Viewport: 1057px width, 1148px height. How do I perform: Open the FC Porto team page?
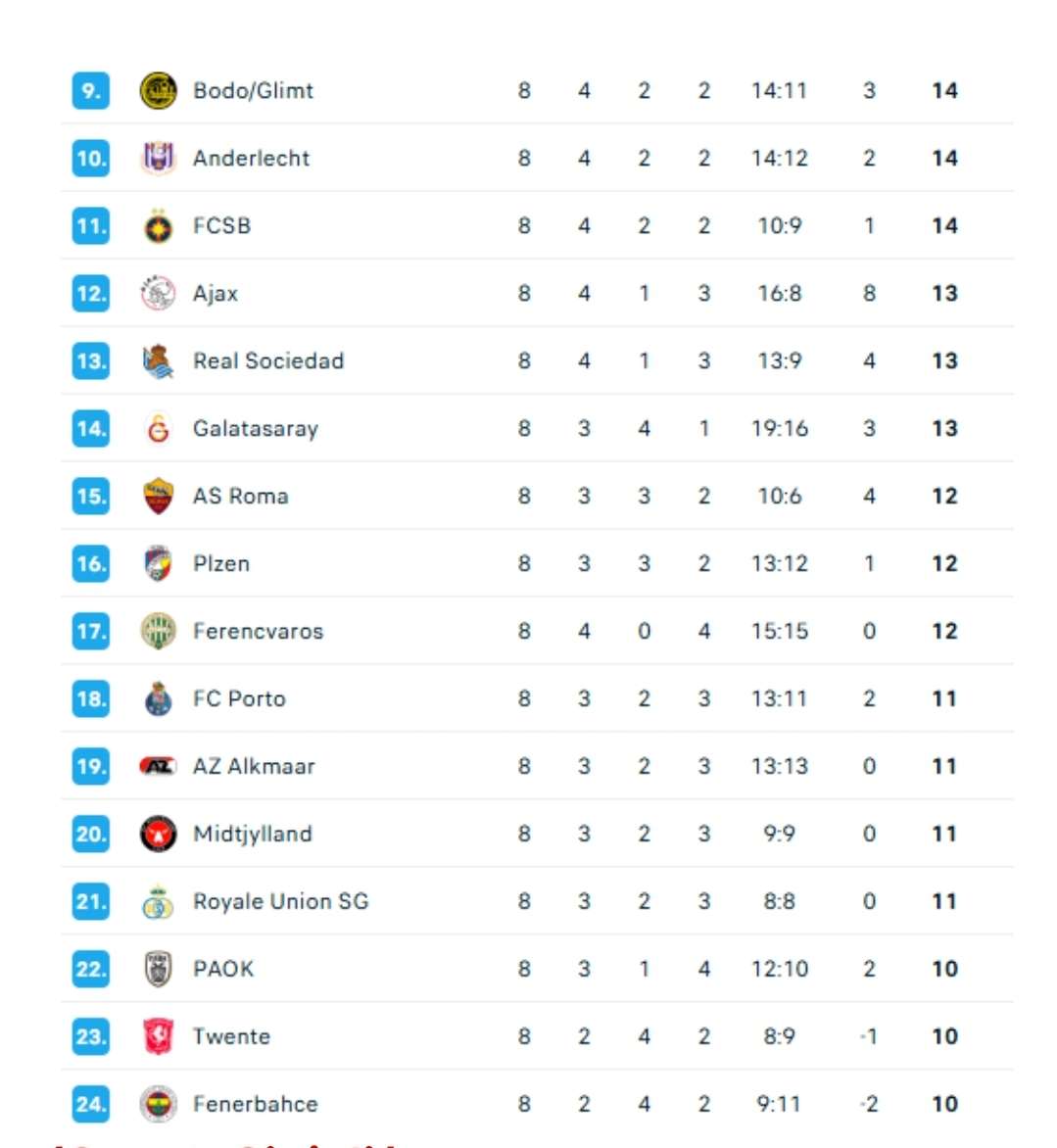coord(239,699)
